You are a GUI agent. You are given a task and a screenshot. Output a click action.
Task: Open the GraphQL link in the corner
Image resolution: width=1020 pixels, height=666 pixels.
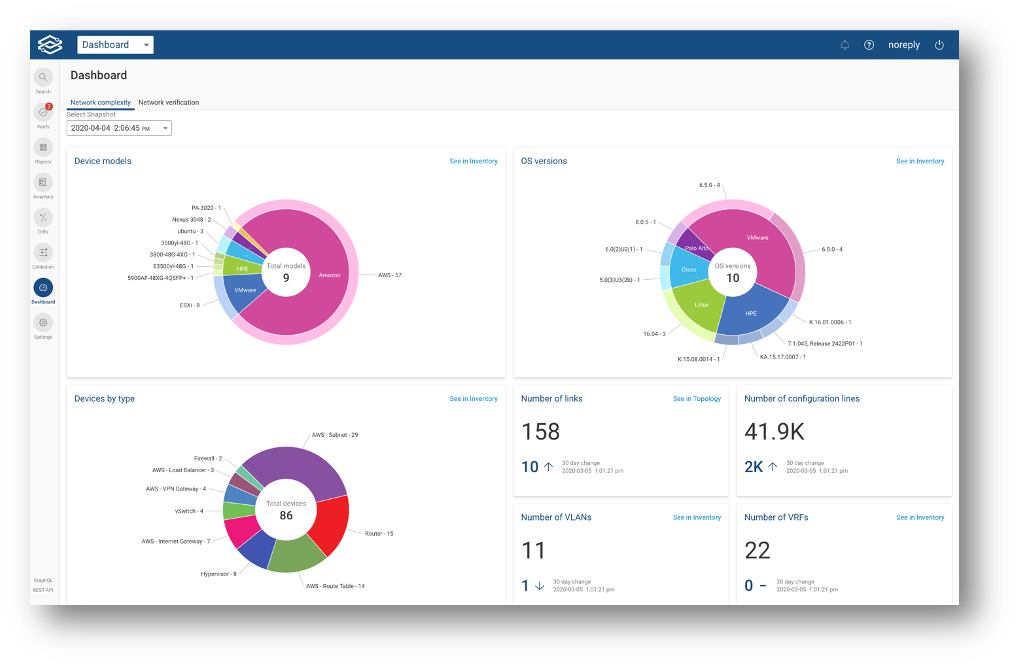43,580
